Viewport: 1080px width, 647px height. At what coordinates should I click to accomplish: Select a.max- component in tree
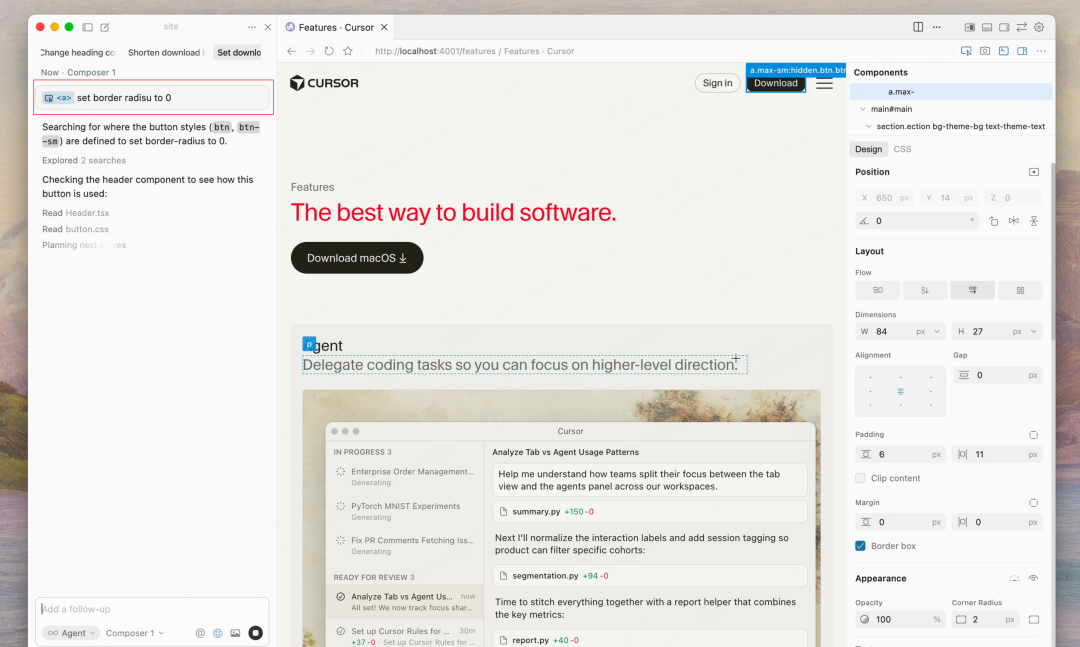tap(951, 92)
